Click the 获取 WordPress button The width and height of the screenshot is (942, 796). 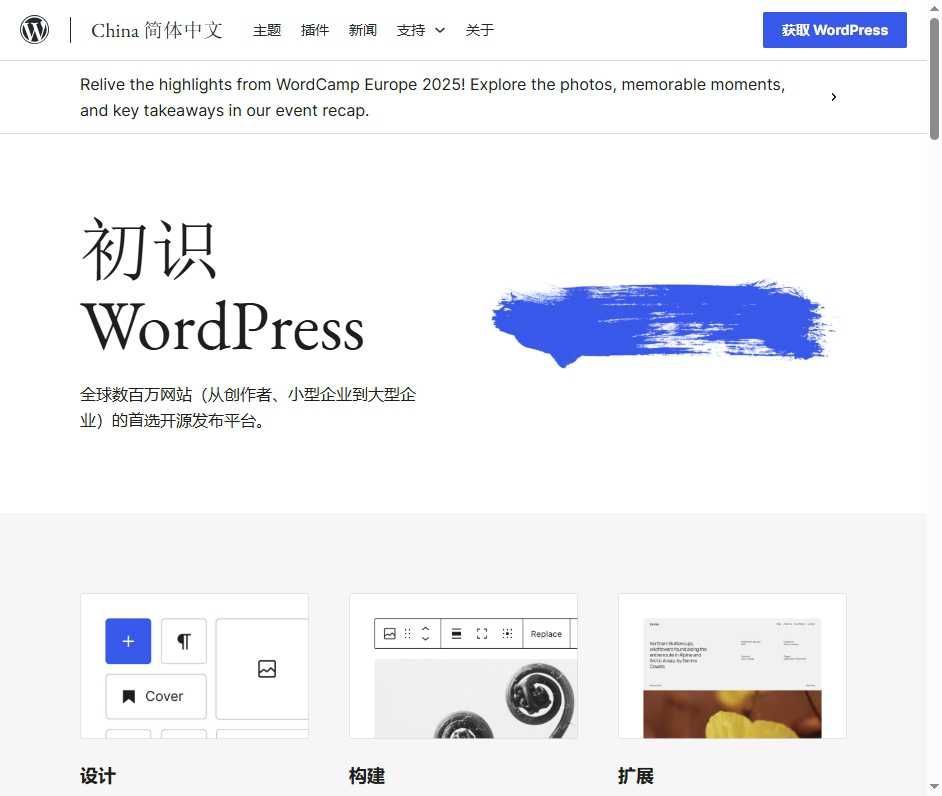point(834,29)
